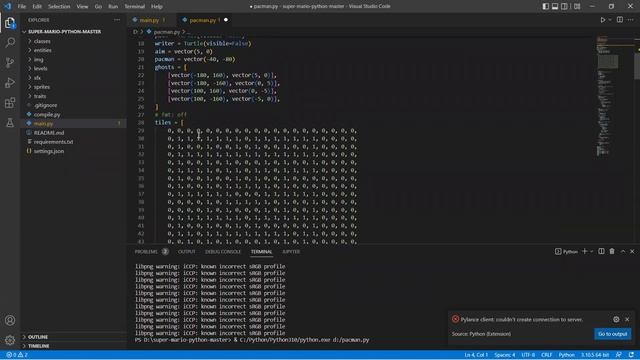Expand the Outline section

point(74,337)
